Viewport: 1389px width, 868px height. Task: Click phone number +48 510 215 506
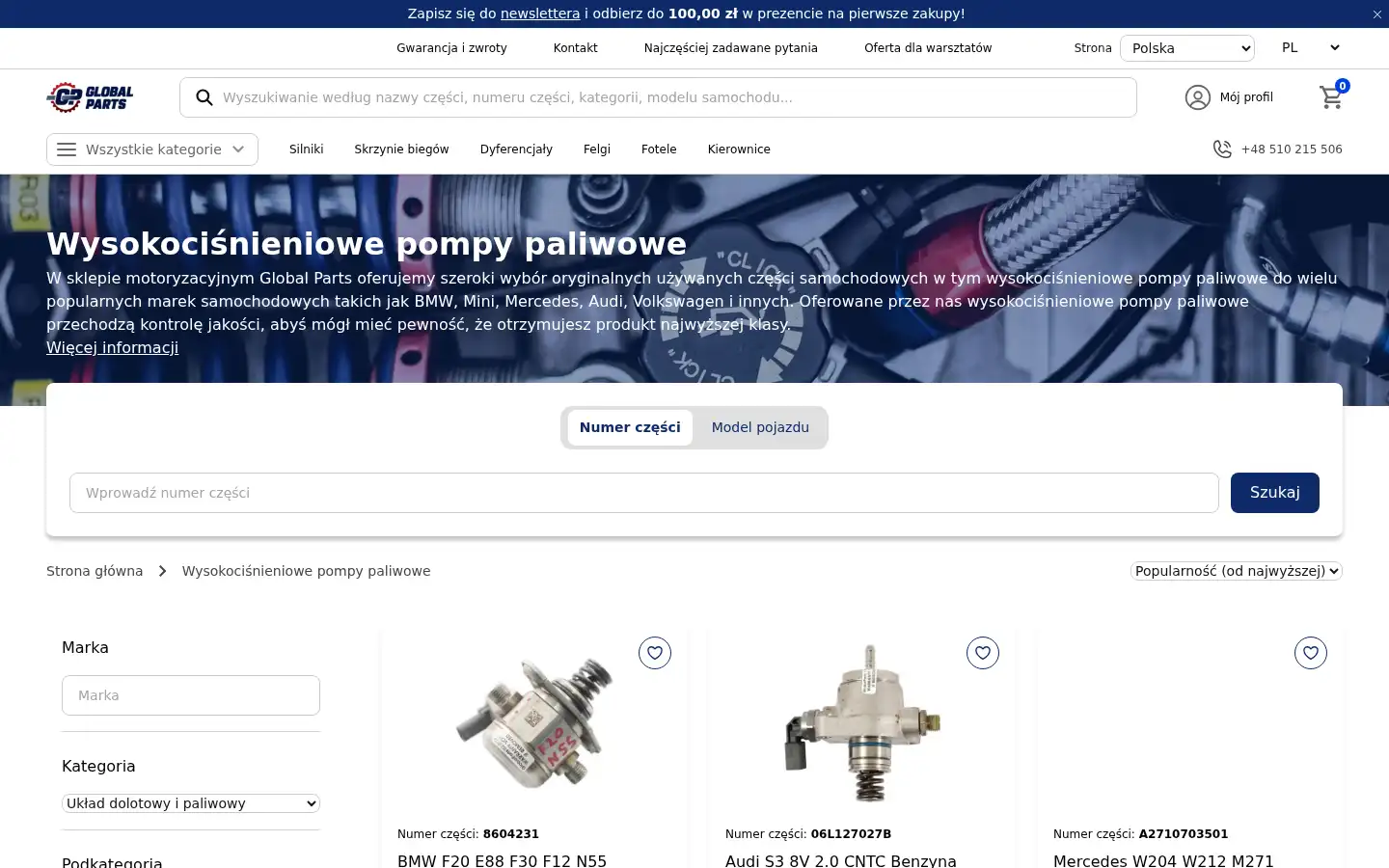(x=1292, y=149)
